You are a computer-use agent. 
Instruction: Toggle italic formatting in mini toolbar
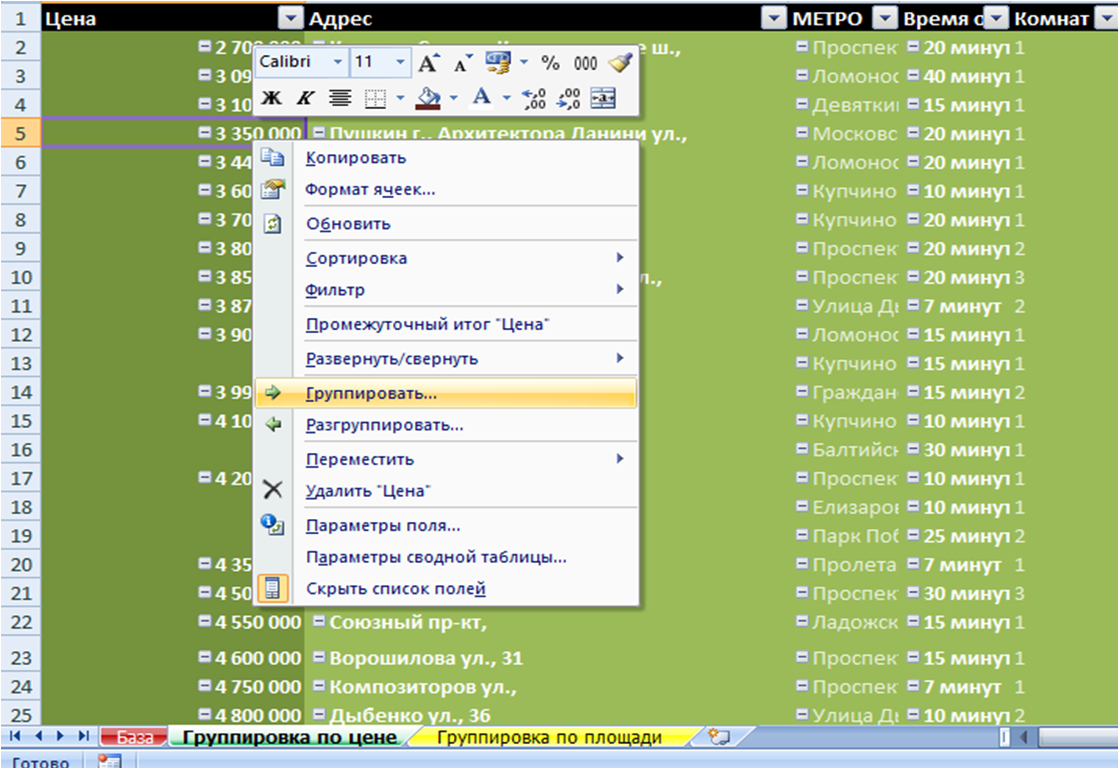point(304,97)
